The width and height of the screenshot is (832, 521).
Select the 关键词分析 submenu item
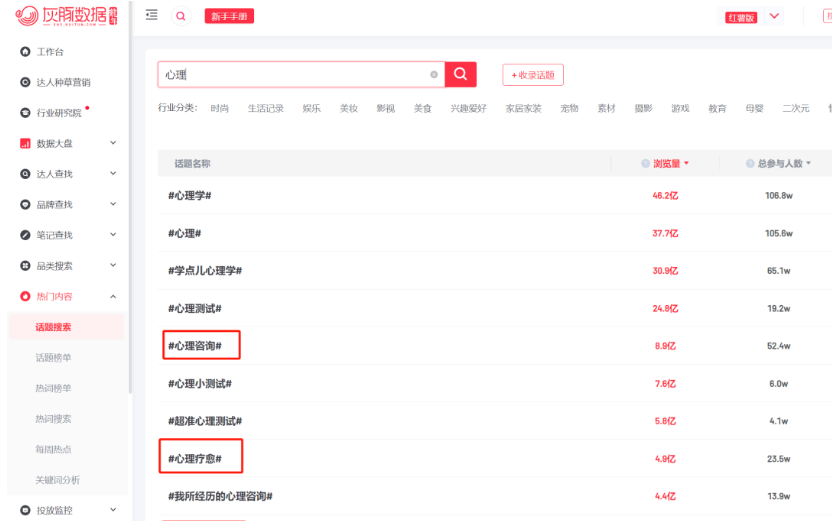click(x=57, y=480)
